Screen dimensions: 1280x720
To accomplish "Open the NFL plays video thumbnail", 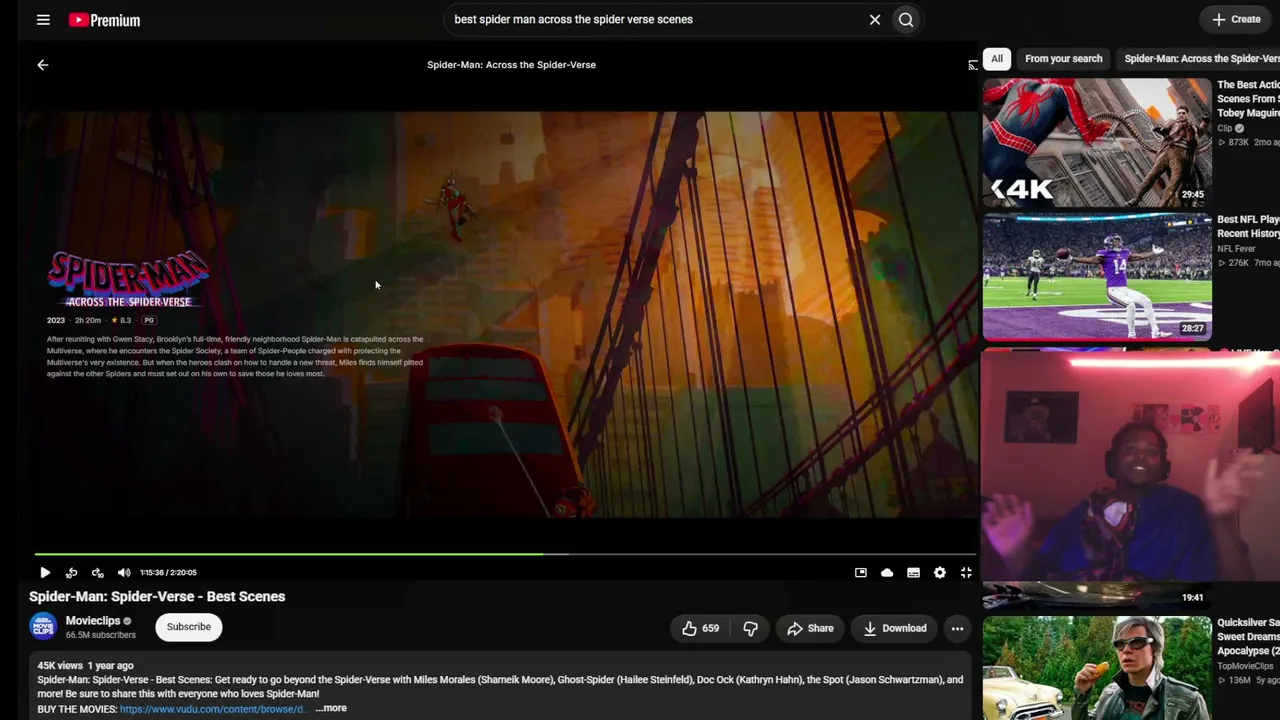I will [x=1097, y=277].
